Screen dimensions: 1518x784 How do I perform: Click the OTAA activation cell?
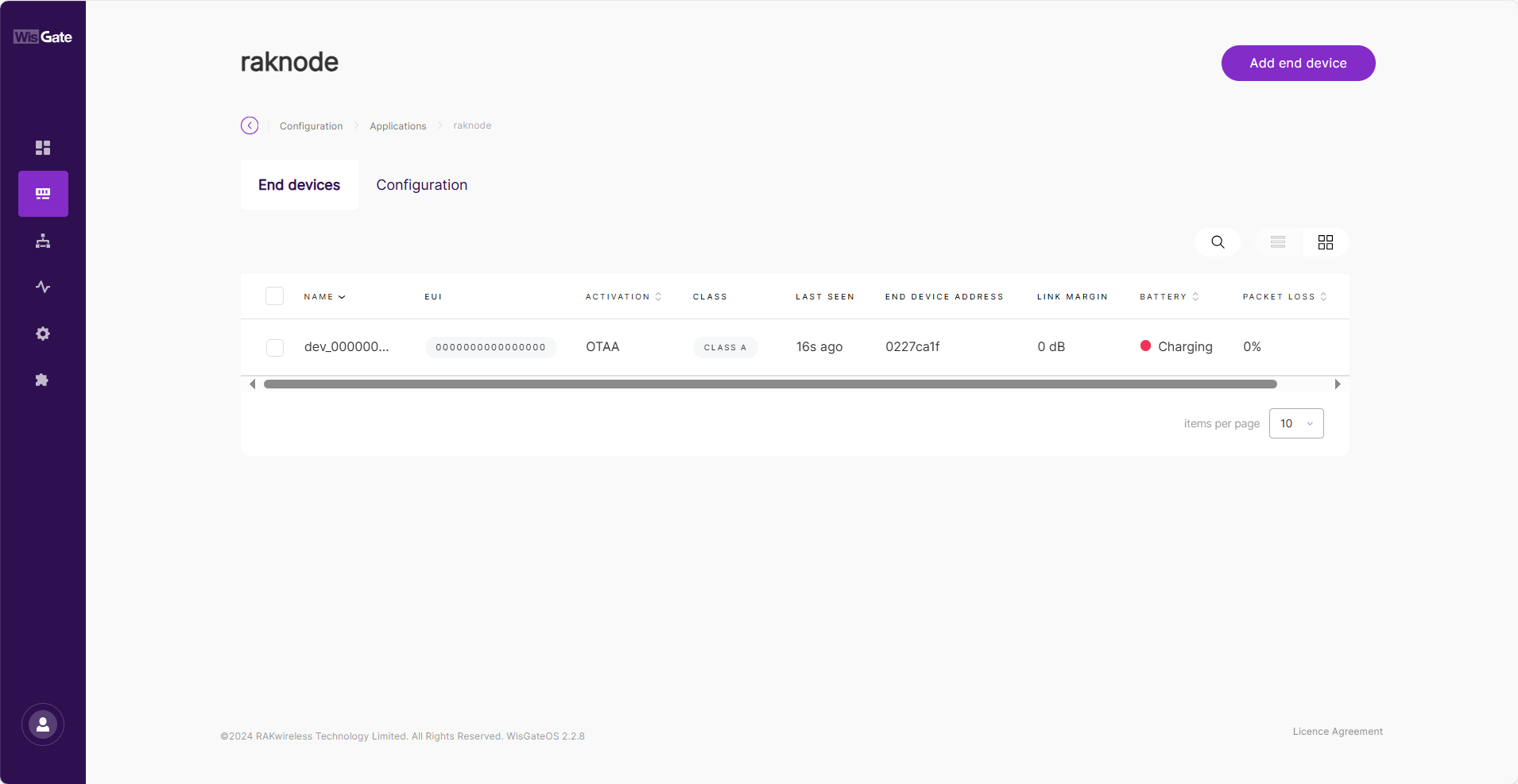point(602,346)
